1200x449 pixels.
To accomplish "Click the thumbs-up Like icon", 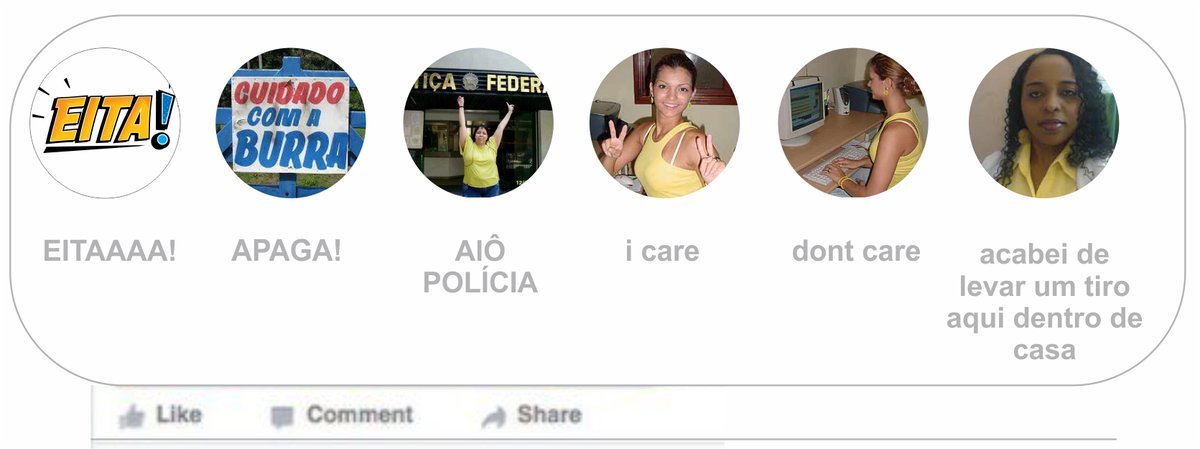I will pyautogui.click(x=131, y=416).
